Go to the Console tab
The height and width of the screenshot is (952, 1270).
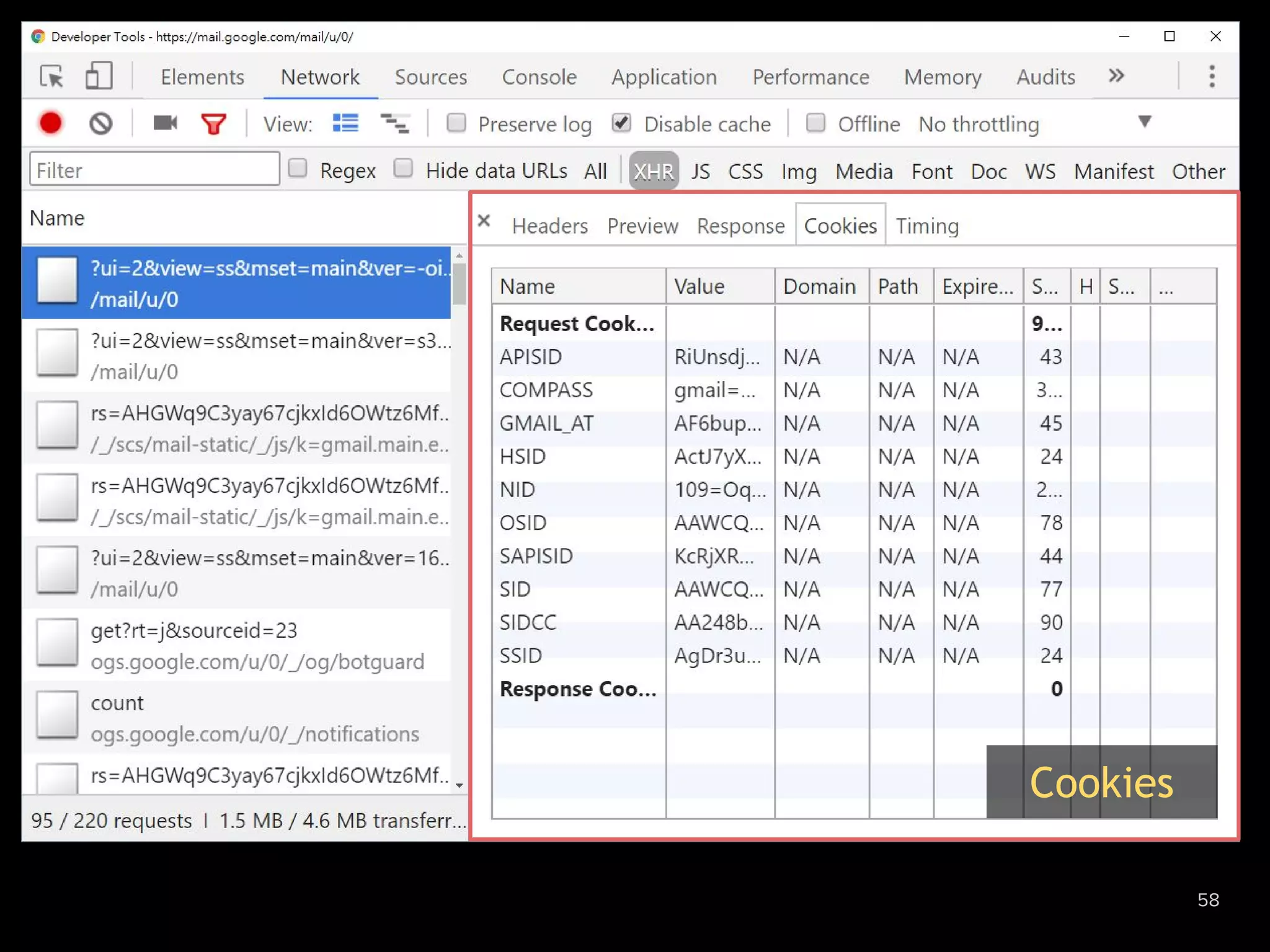(539, 77)
